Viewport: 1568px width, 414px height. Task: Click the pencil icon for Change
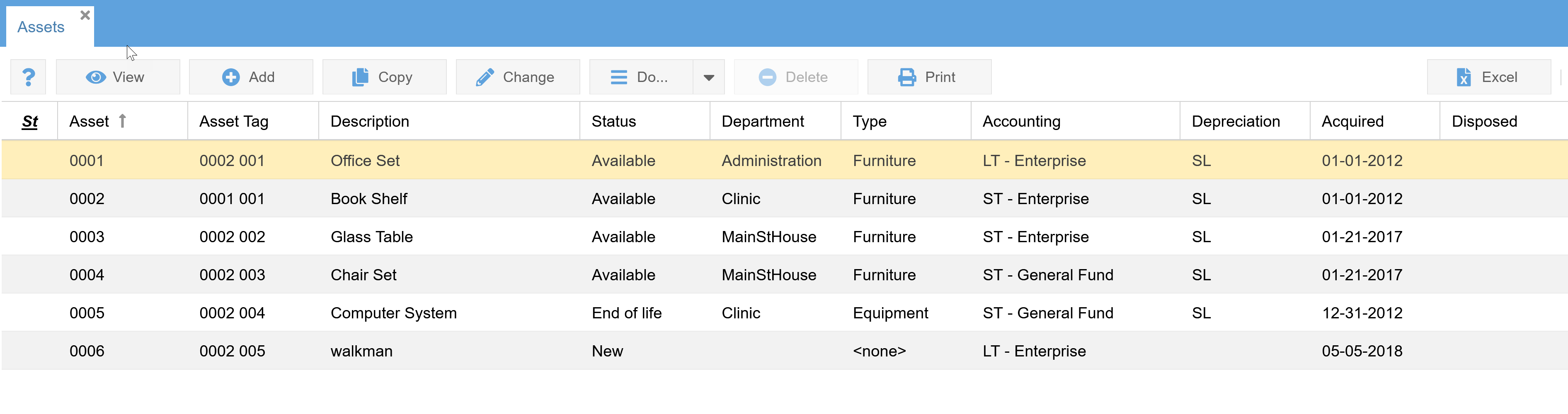click(485, 77)
